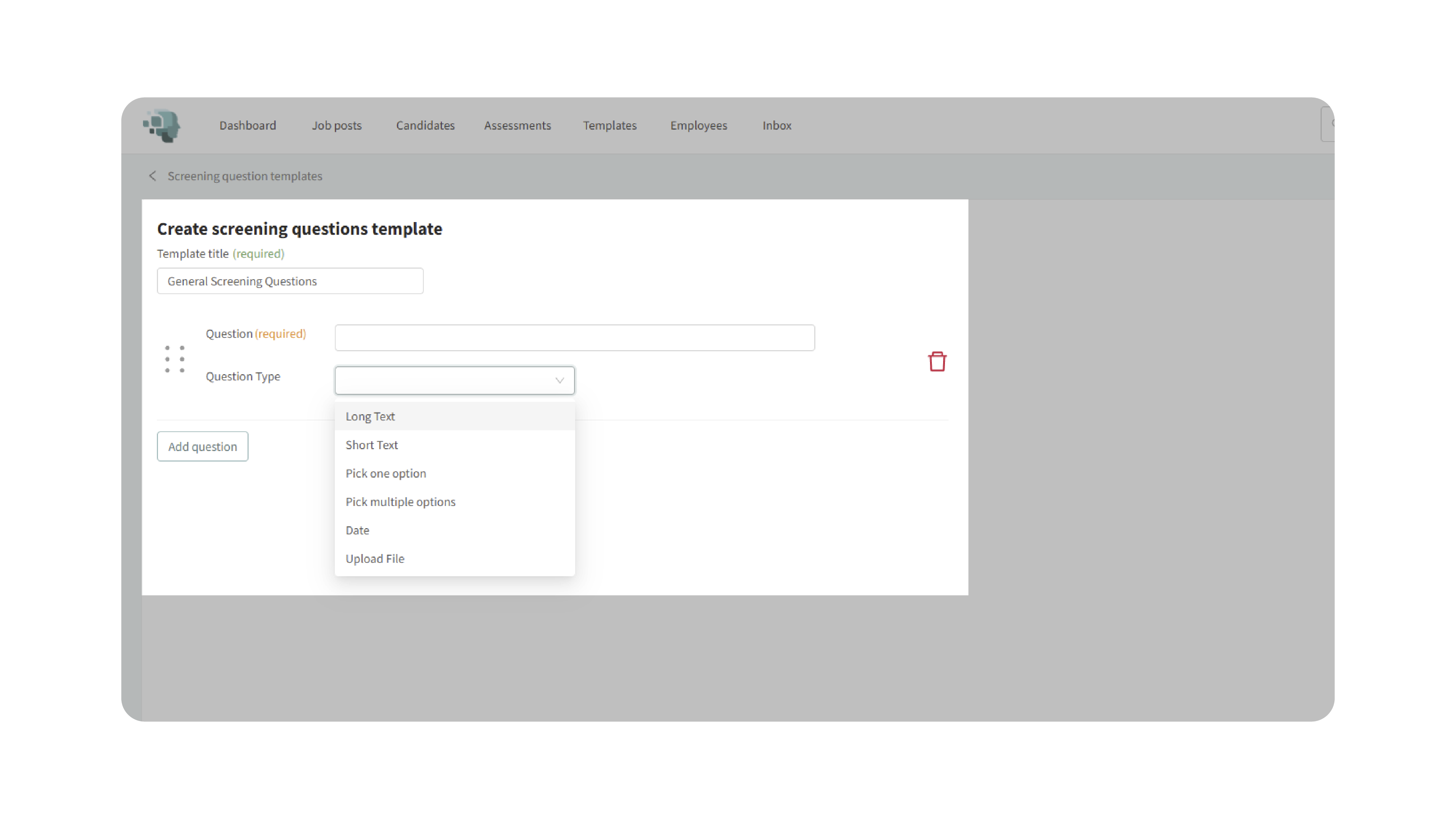Navigate to Assessments
Image resolution: width=1456 pixels, height=819 pixels.
click(517, 126)
